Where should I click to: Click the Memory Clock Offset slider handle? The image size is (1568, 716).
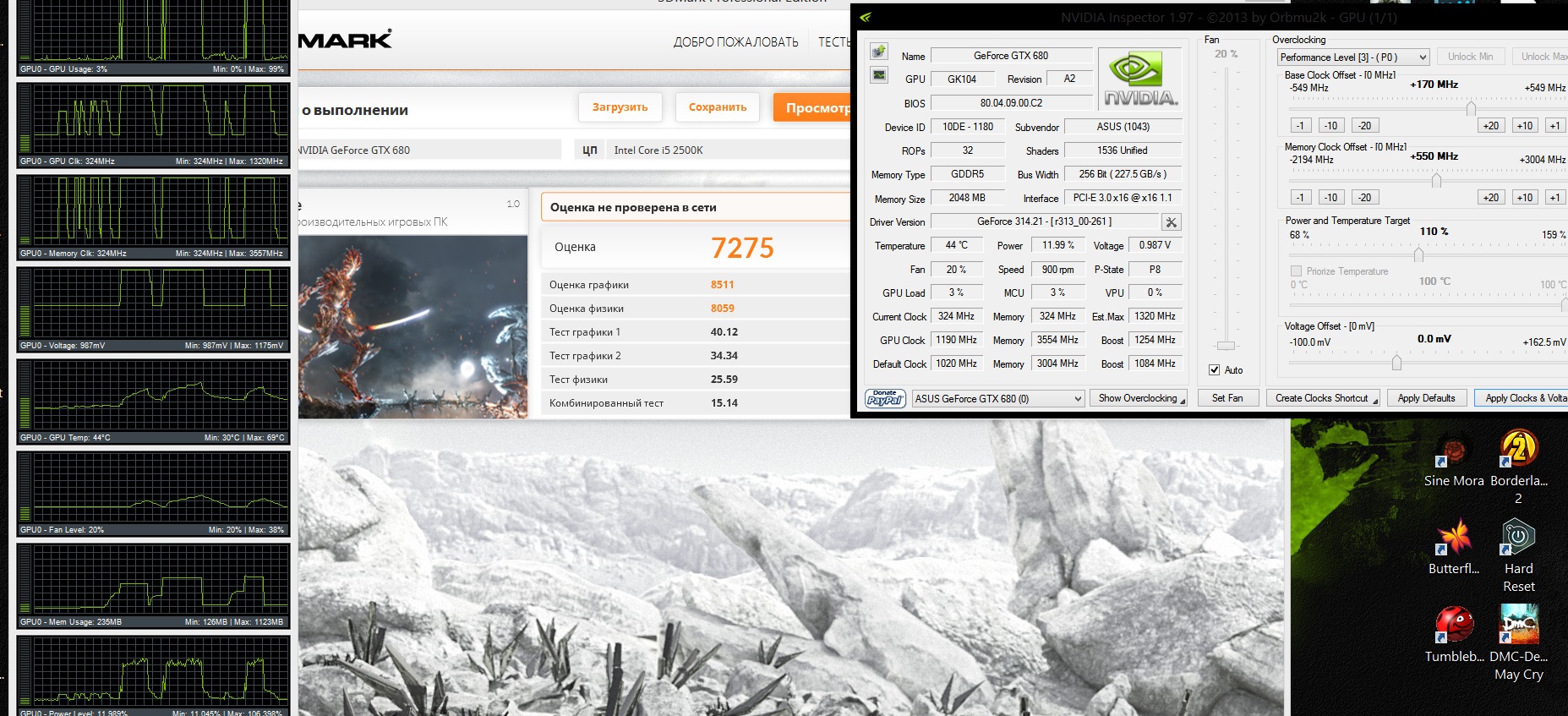(x=1436, y=180)
